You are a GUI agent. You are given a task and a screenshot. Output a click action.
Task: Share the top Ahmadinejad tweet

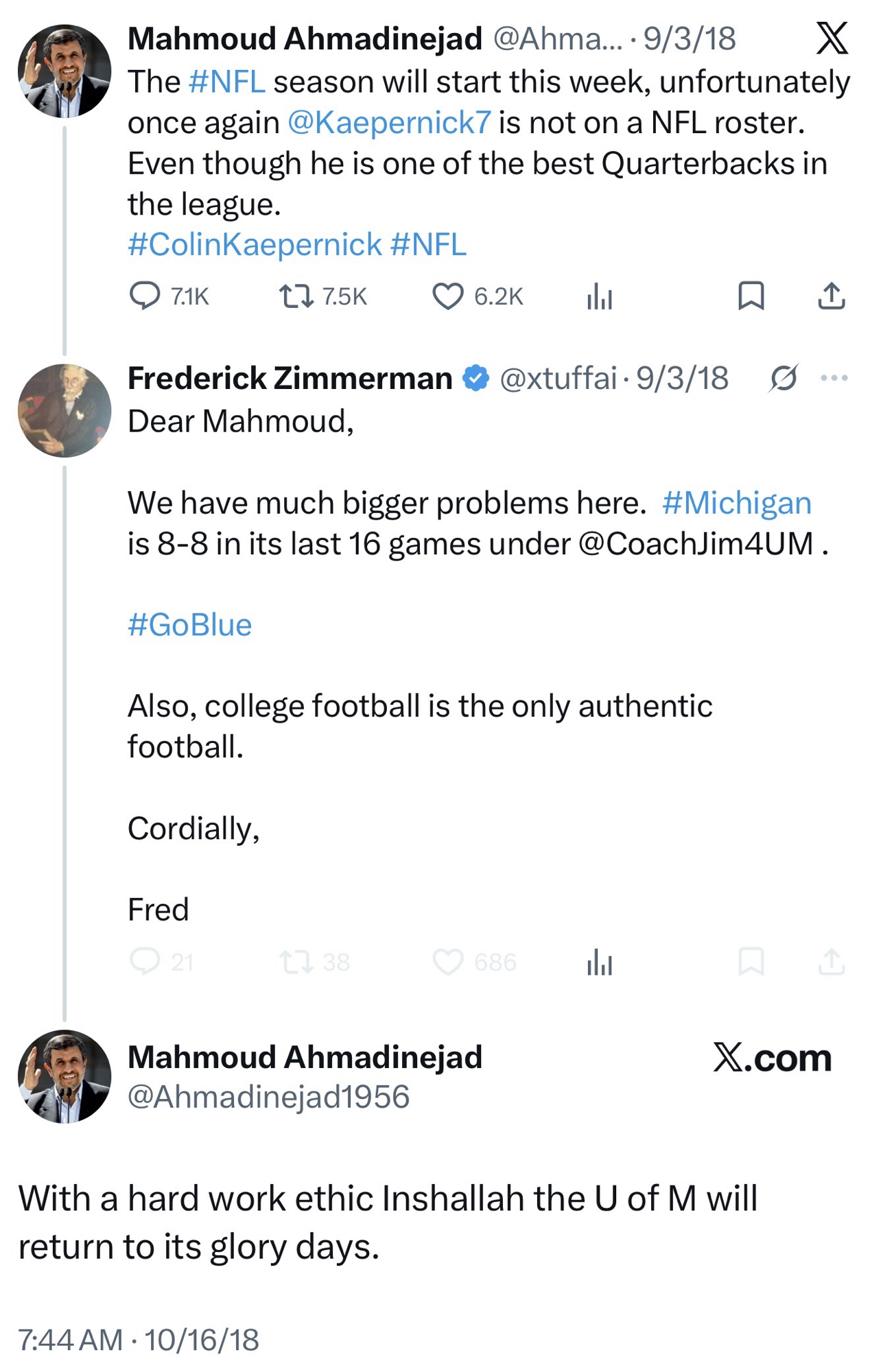[x=831, y=296]
